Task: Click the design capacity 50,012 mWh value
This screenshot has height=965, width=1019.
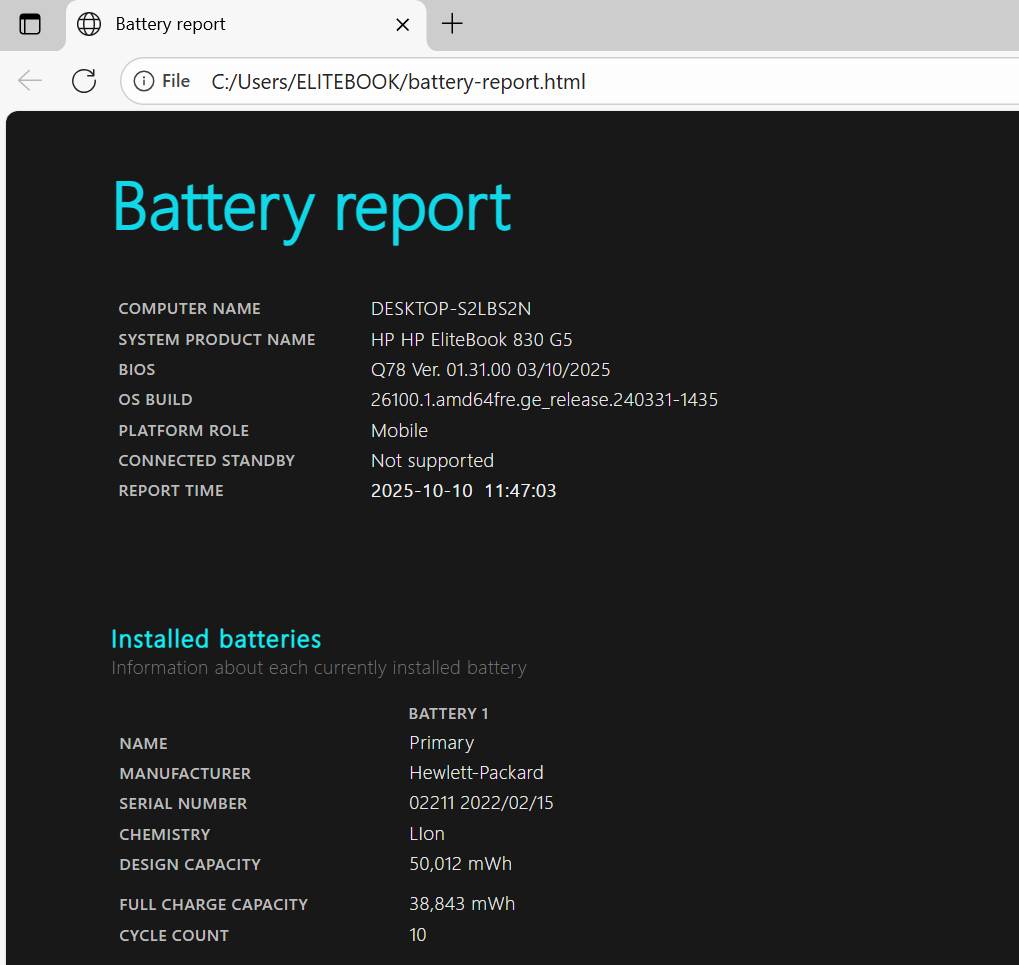Action: coord(460,864)
